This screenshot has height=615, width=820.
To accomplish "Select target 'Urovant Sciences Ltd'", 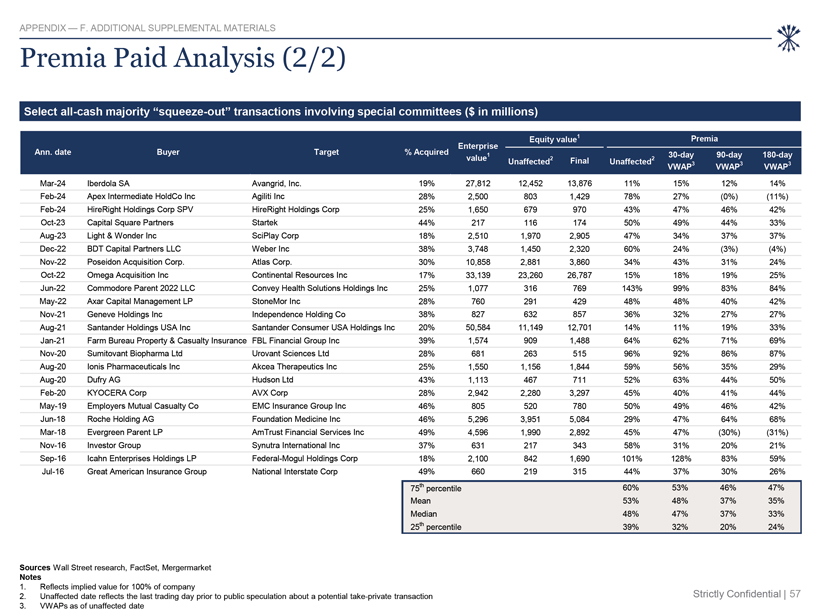I will (x=291, y=354).
